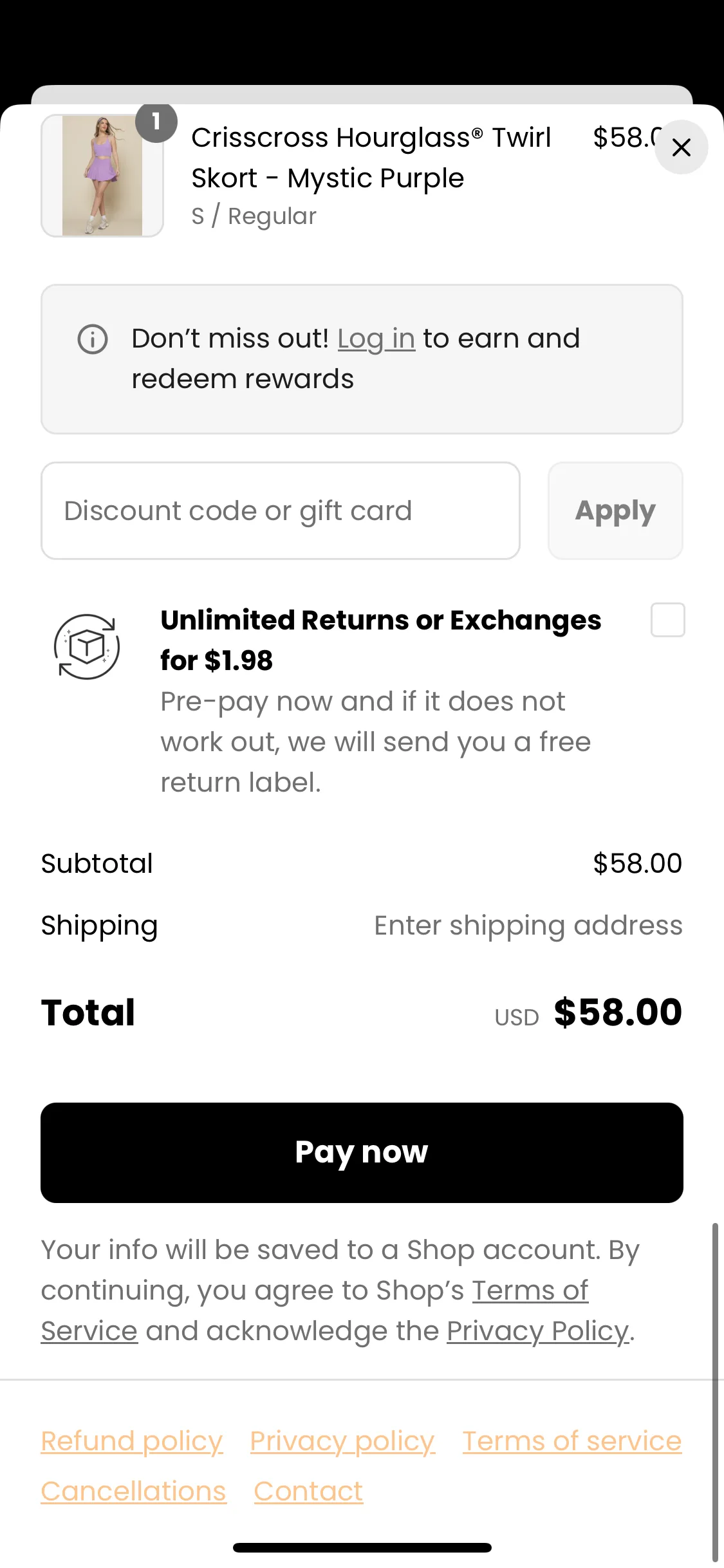Tap the info icon in rewards banner
724x1568 pixels.
point(93,339)
